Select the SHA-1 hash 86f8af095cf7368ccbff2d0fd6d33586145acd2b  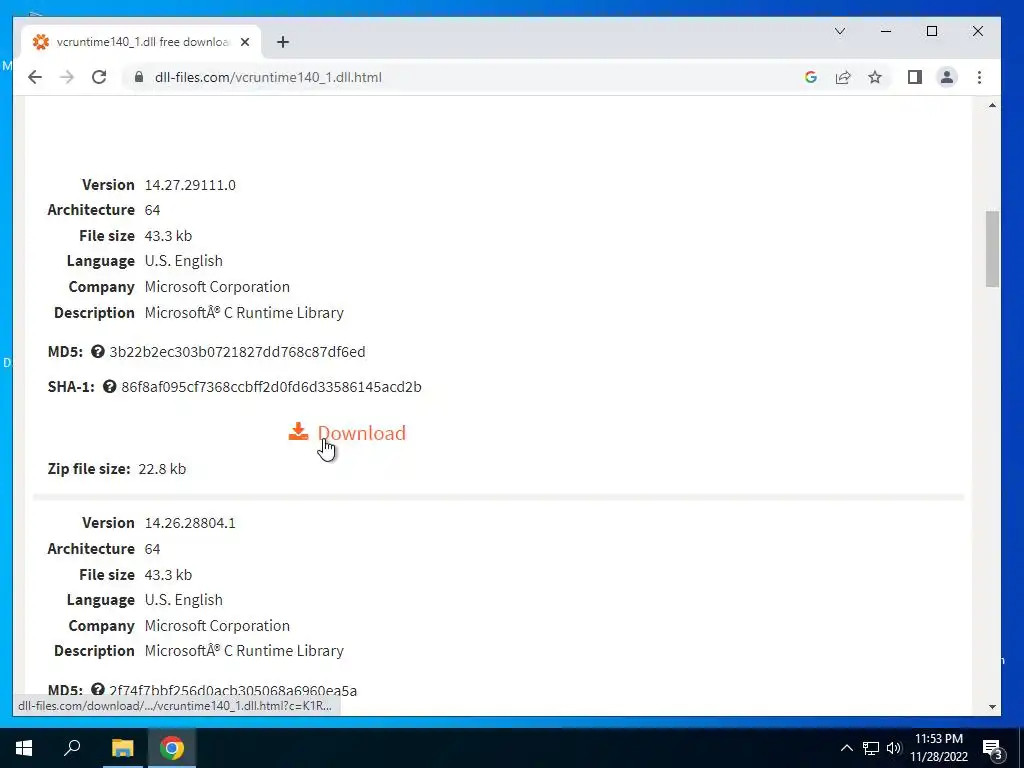tap(272, 387)
